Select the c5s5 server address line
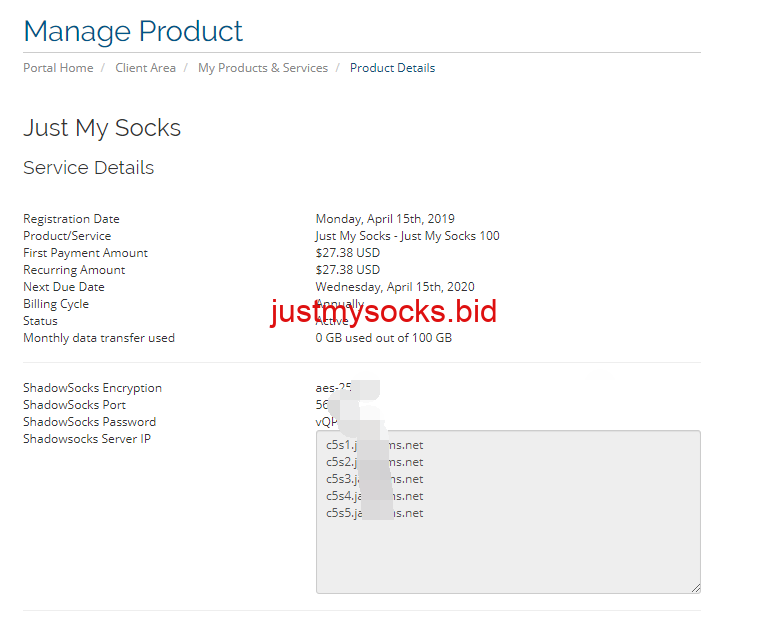Viewport: 765px width, 627px height. [374, 513]
